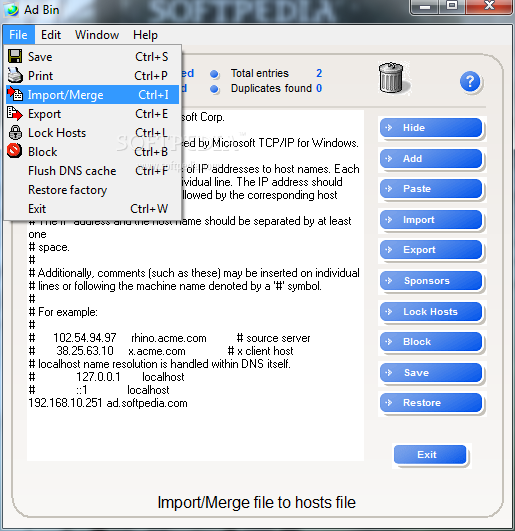Choose Restore factory menu entry
The width and height of the screenshot is (515, 531).
point(92,190)
